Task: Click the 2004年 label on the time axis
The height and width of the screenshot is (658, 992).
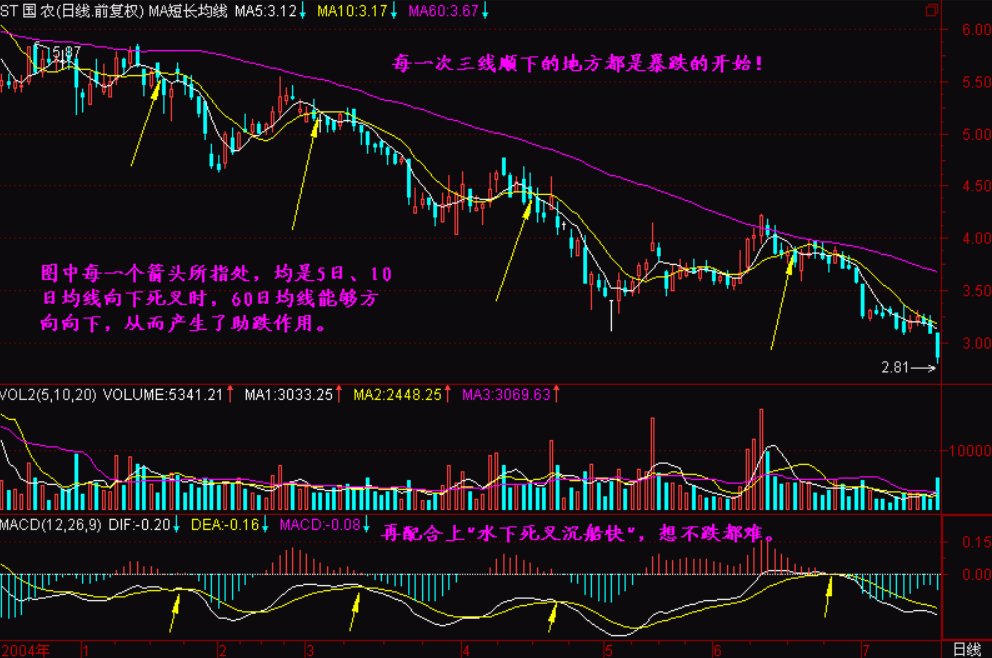Action: click(25, 649)
